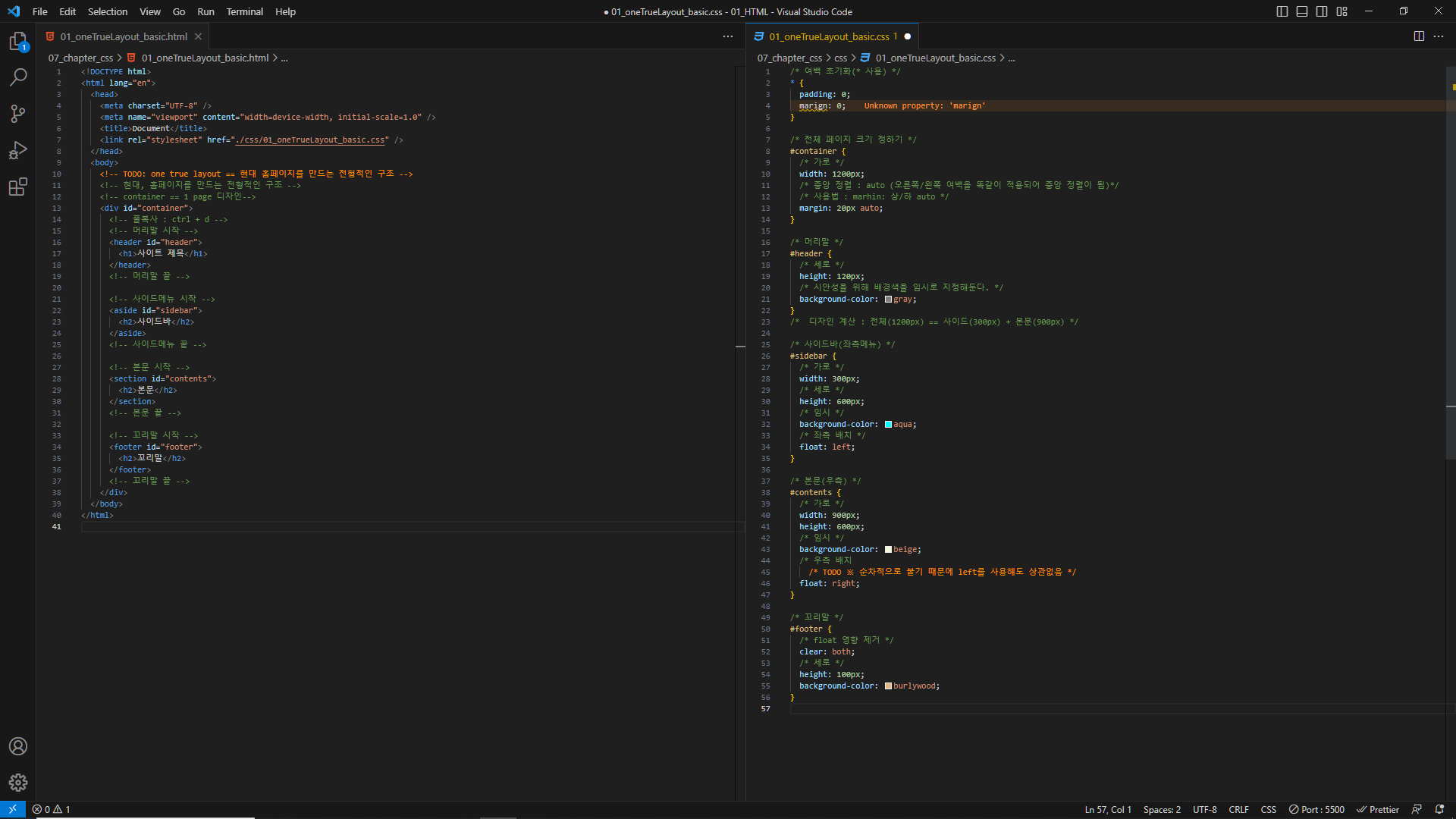Viewport: 1456px width, 819px height.
Task: Click the aqua color swatch
Action: 888,425
